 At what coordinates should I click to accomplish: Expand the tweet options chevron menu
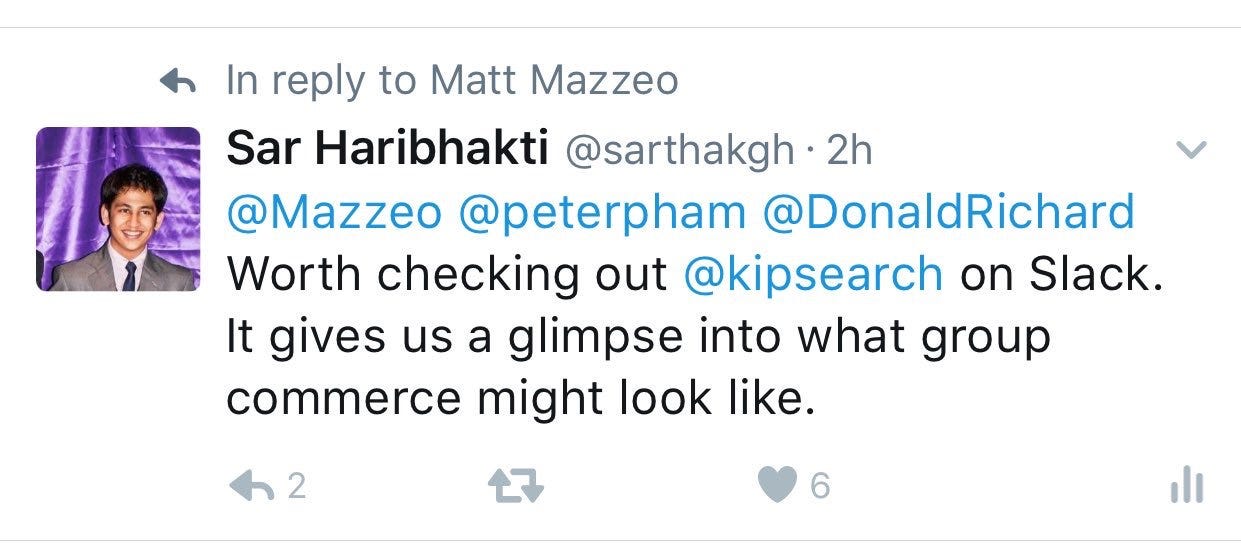coord(1191,151)
